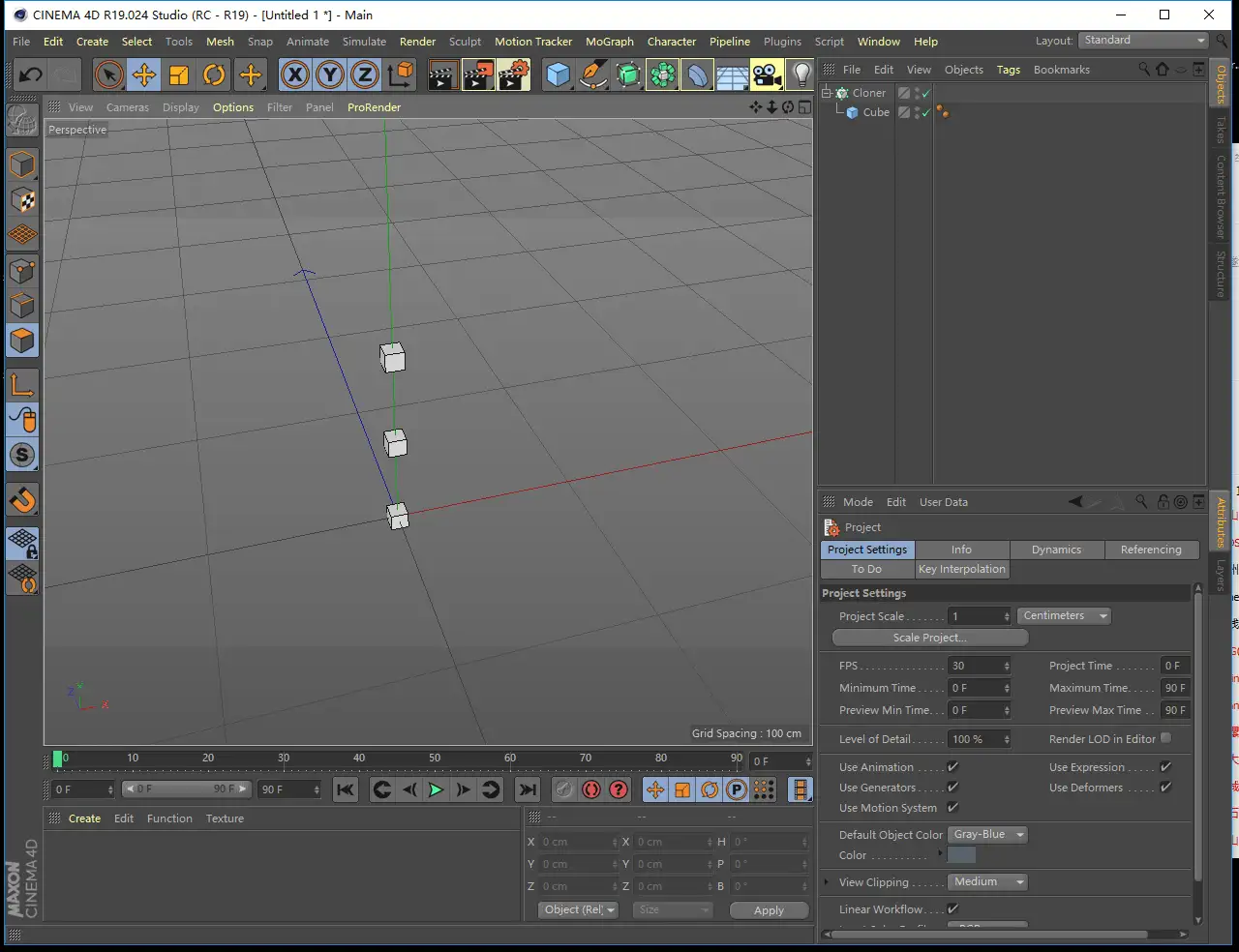Screen dimensions: 1239x952
Task: Toggle the Y axis lock
Action: [330, 74]
